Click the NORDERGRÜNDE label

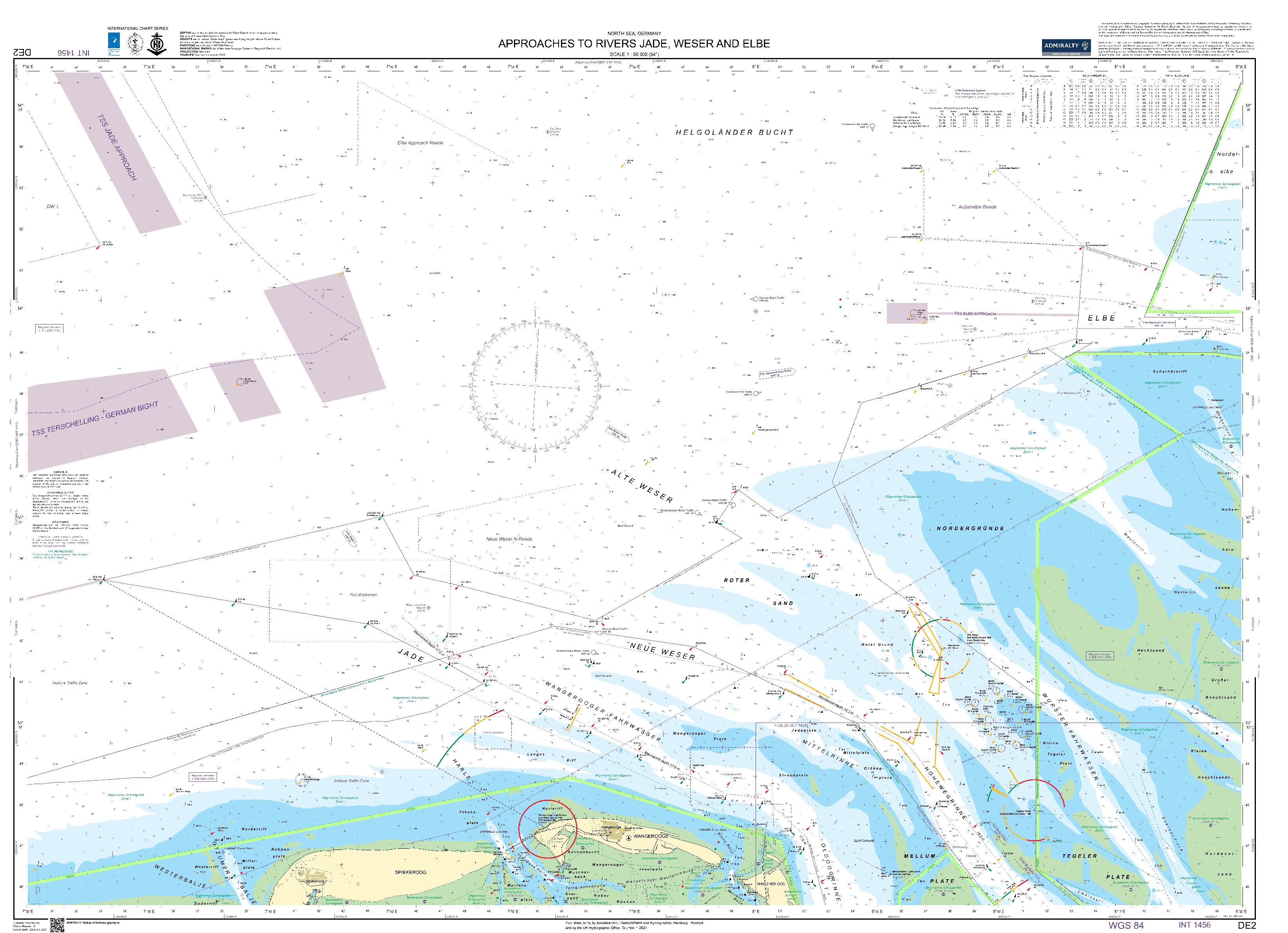click(x=970, y=529)
